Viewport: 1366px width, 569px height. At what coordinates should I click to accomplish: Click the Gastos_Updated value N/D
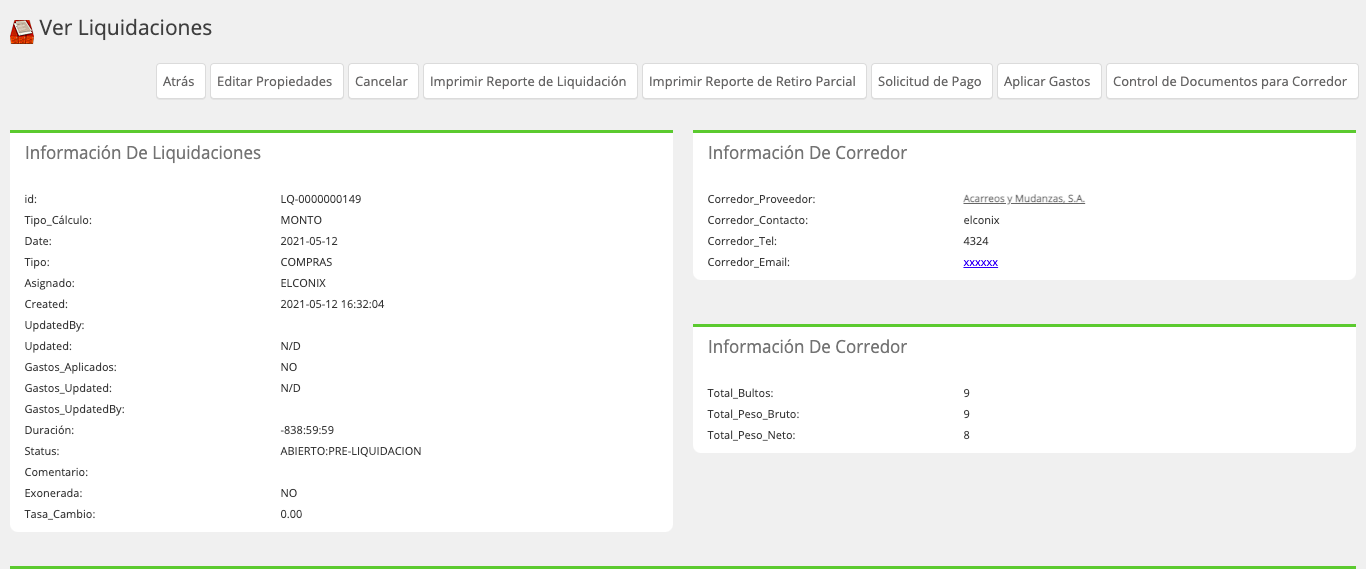[290, 388]
